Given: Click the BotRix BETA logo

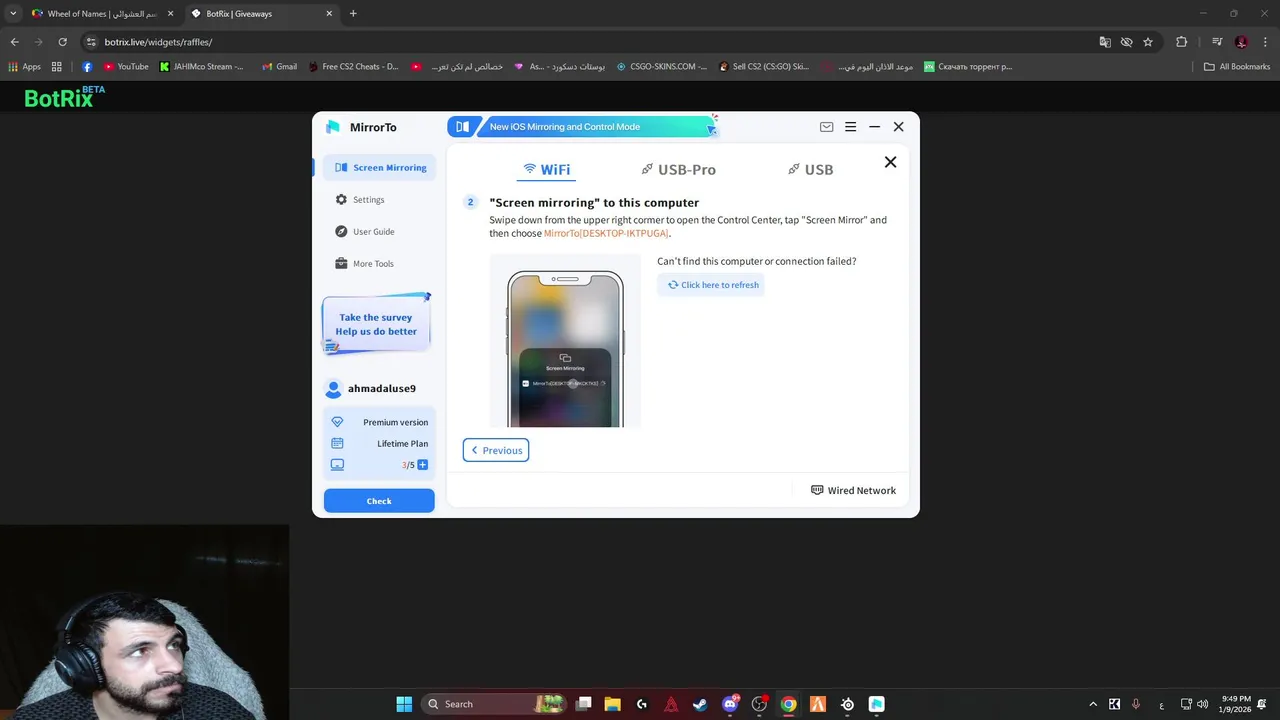Looking at the screenshot, I should point(65,97).
